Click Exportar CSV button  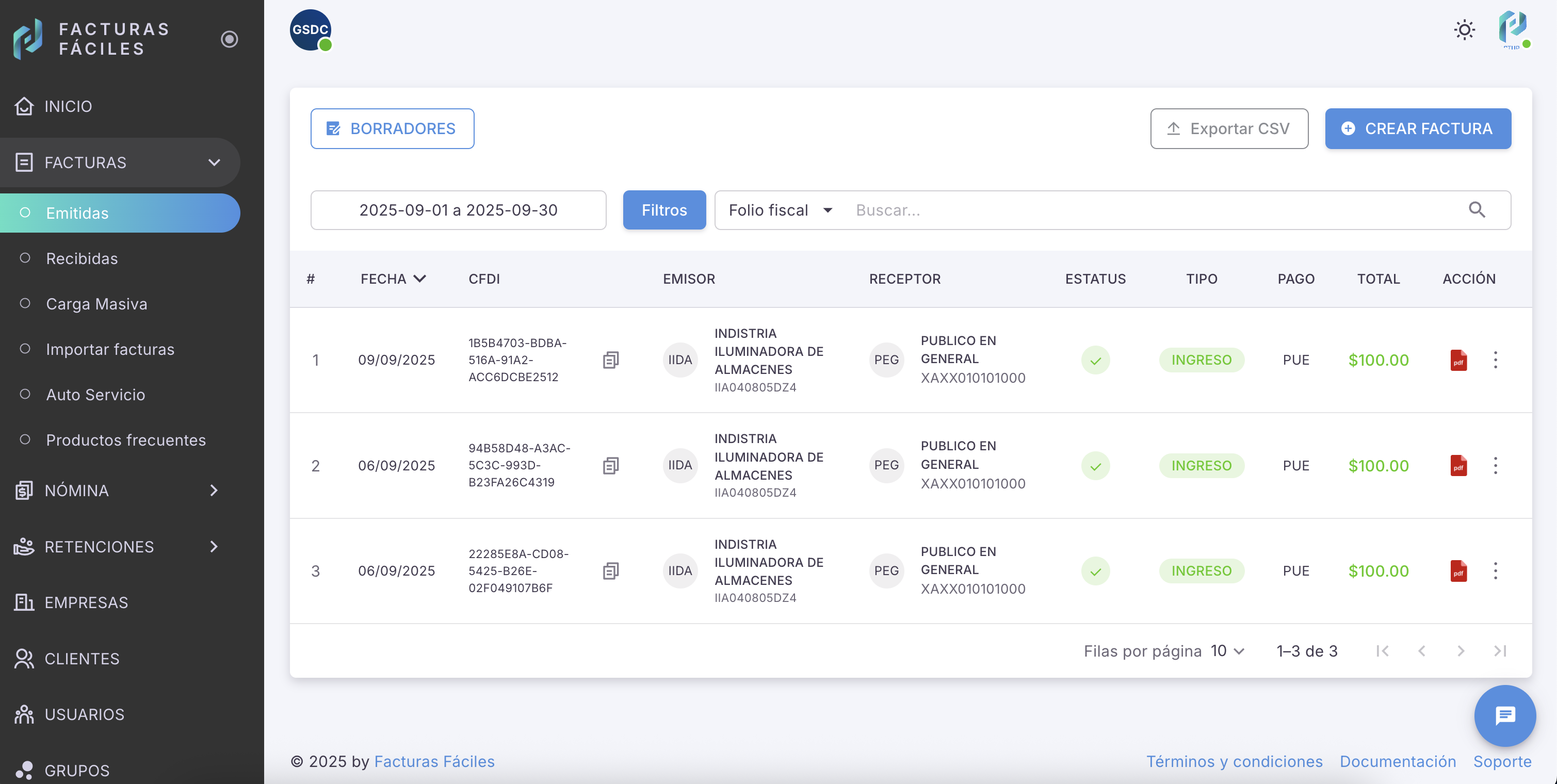pyautogui.click(x=1229, y=129)
